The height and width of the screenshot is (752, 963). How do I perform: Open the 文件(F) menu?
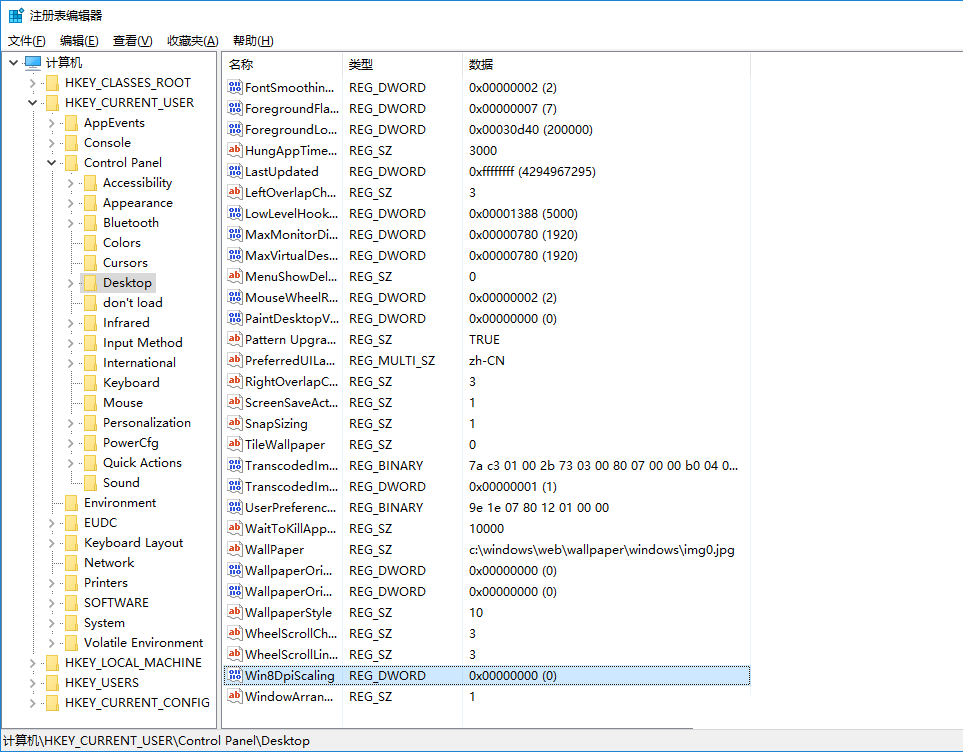(x=27, y=41)
